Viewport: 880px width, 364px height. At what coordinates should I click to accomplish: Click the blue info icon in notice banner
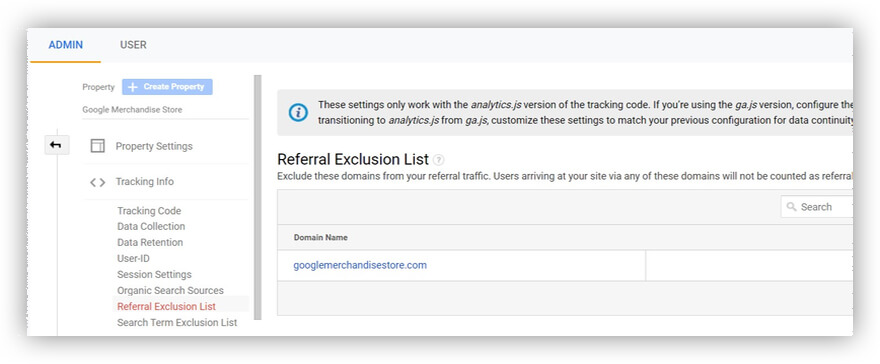point(298,112)
